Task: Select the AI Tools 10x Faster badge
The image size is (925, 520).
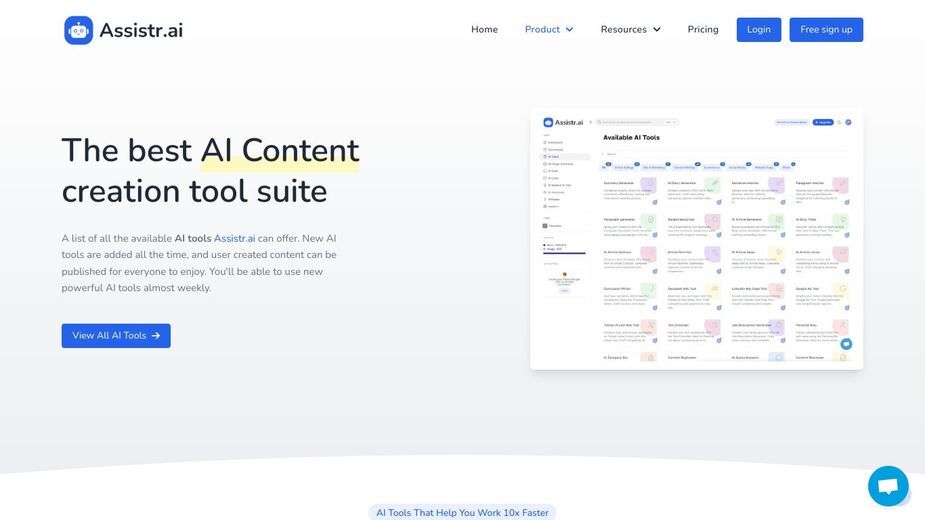Action: coord(462,512)
